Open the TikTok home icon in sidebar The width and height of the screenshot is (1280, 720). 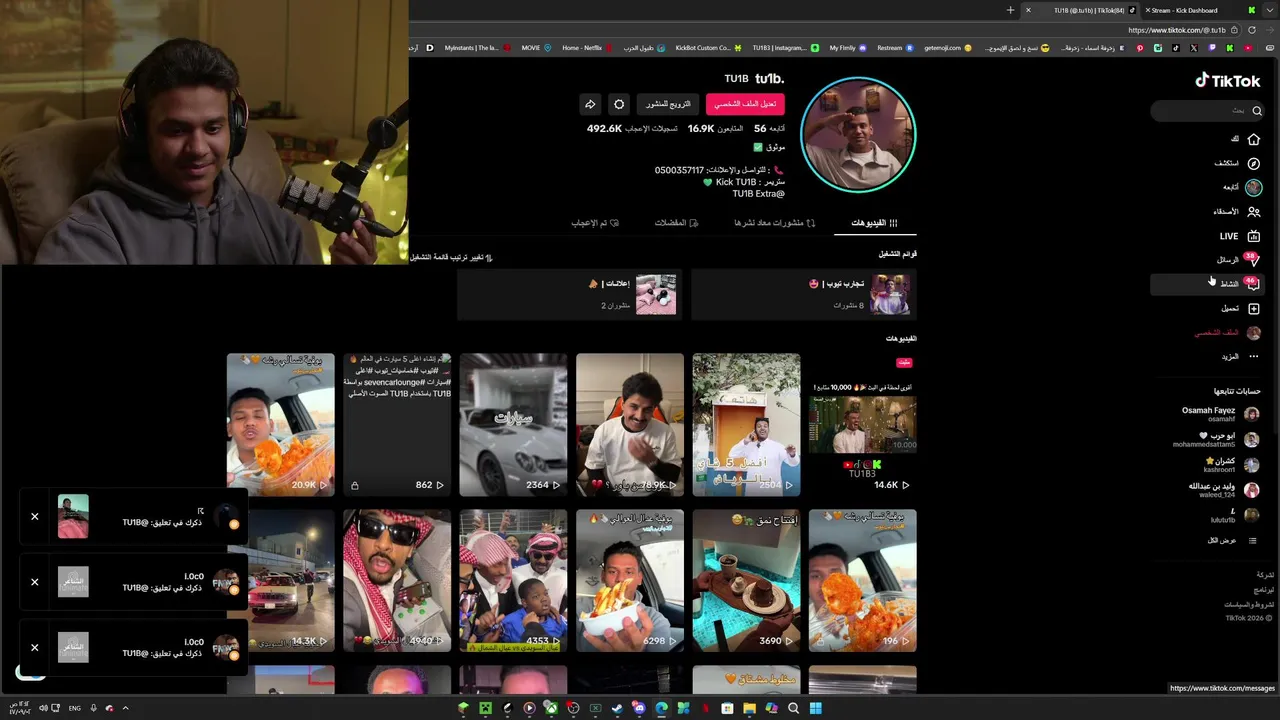coord(1253,139)
